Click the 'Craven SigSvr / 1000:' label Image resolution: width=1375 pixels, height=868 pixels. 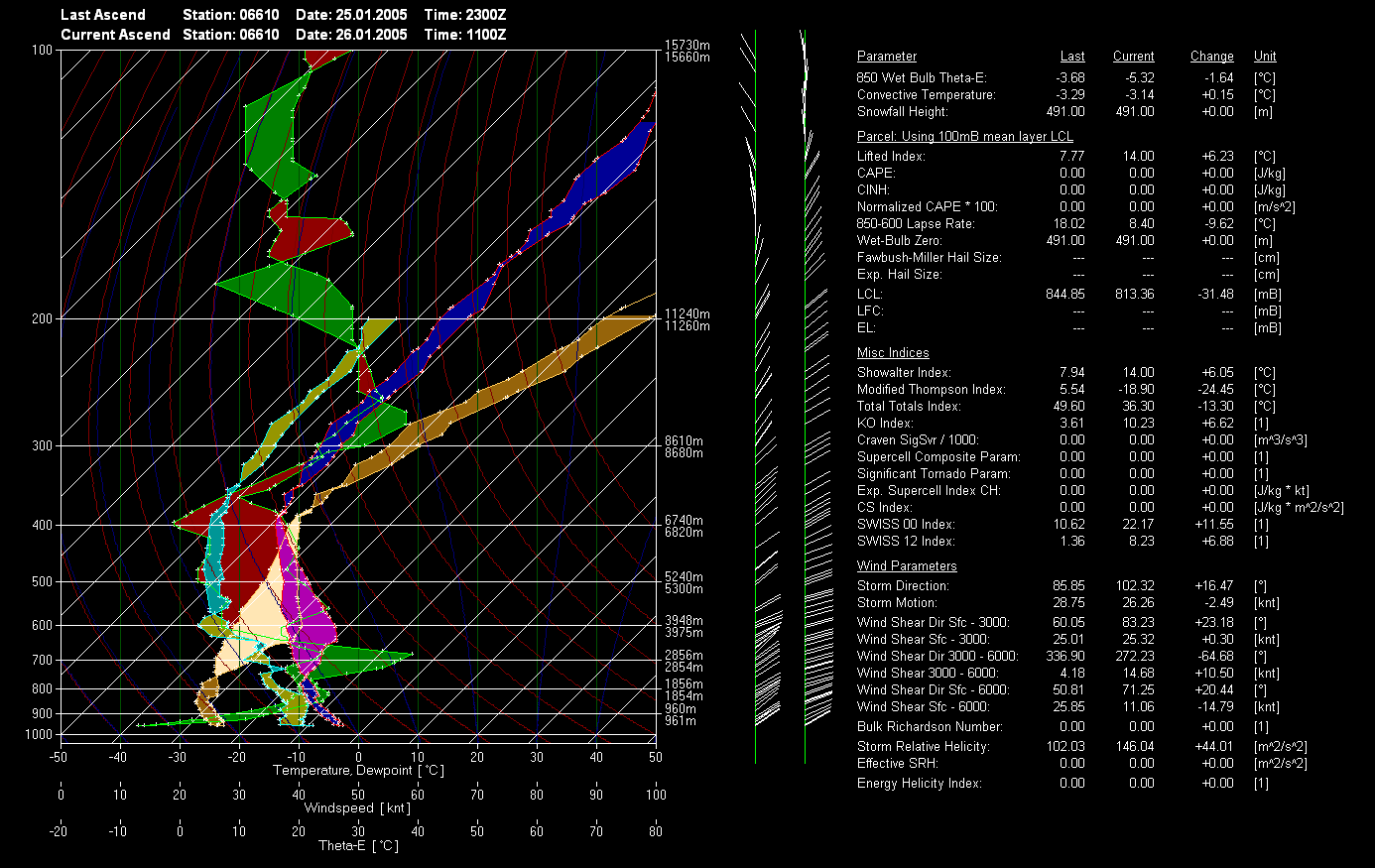click(x=918, y=439)
